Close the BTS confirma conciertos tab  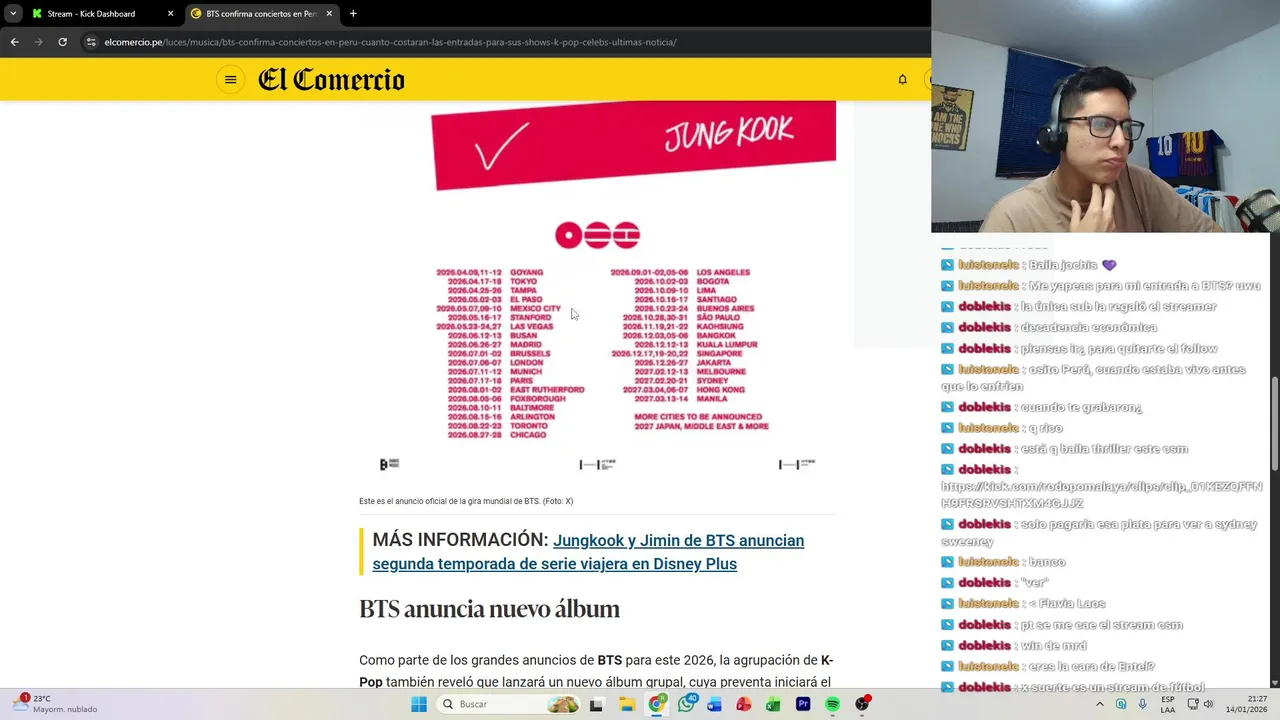329,14
